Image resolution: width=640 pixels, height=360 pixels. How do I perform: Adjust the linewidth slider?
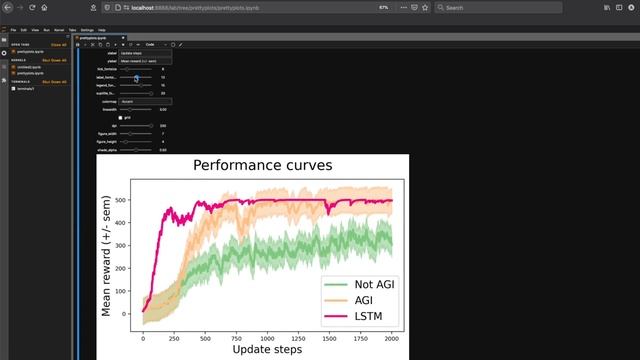click(x=136, y=109)
